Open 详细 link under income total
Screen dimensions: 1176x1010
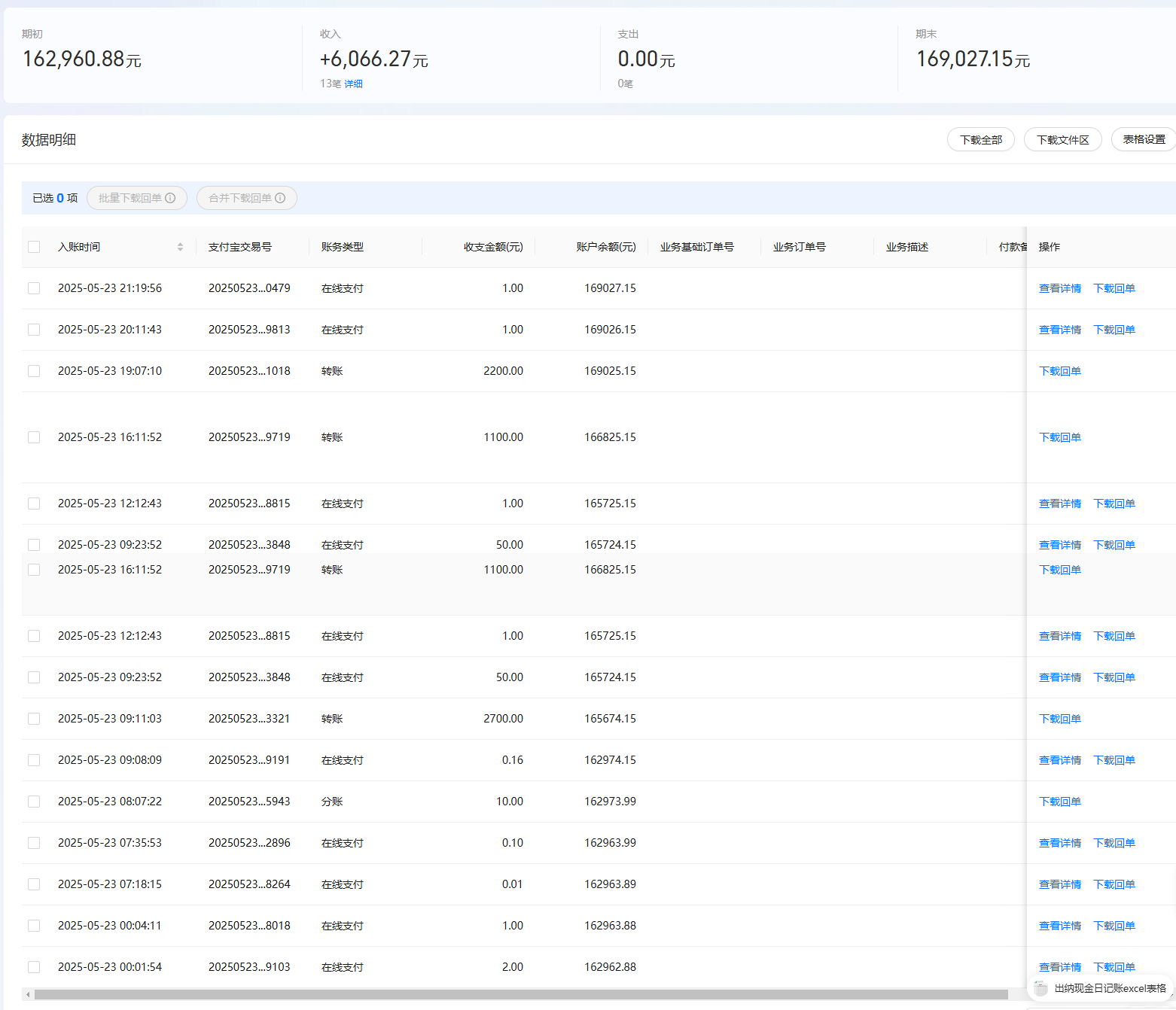[x=353, y=84]
